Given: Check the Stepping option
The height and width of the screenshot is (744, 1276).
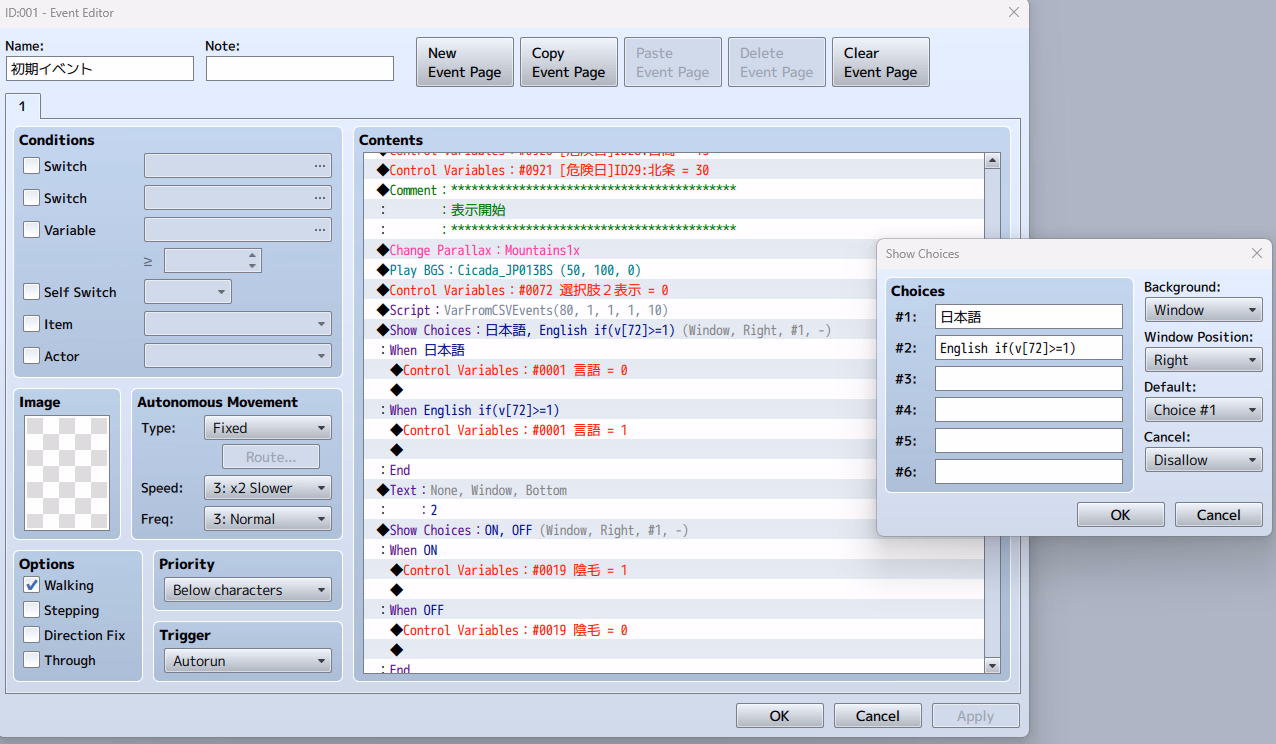Looking at the screenshot, I should [32, 610].
